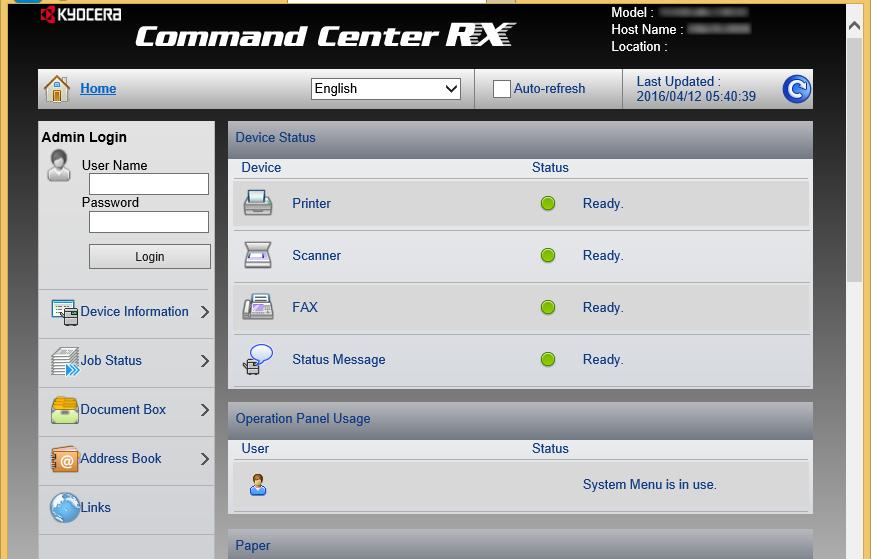Click Printer's Ready status text
The image size is (871, 559).
[x=603, y=203]
